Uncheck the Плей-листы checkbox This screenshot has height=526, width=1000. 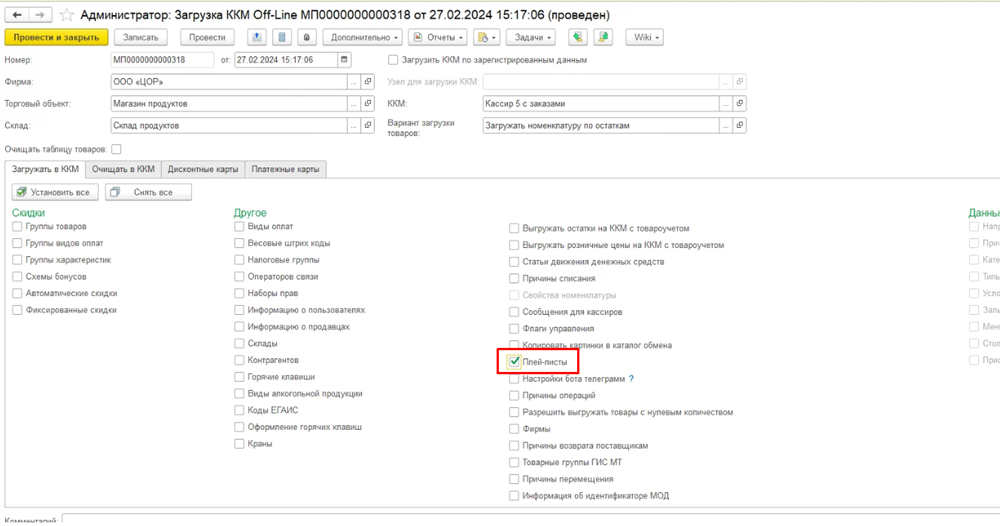click(514, 361)
